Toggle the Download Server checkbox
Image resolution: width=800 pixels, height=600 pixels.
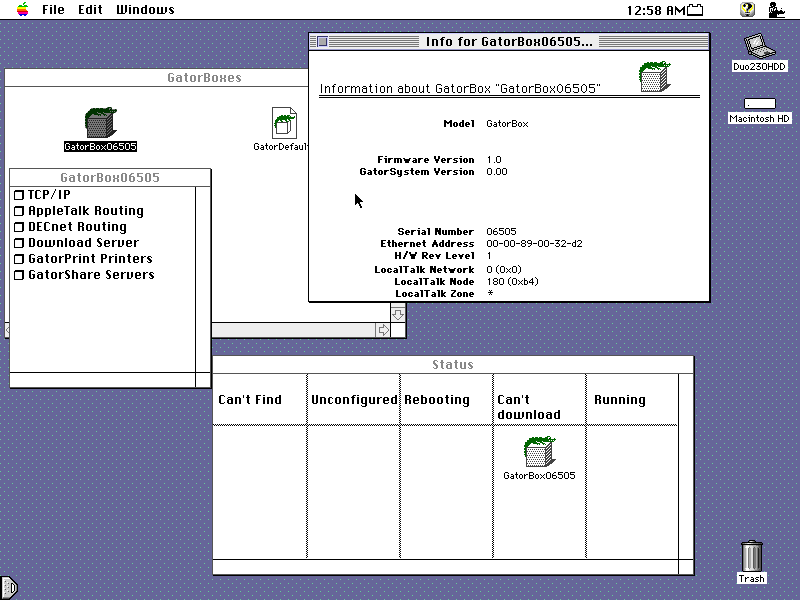point(19,243)
